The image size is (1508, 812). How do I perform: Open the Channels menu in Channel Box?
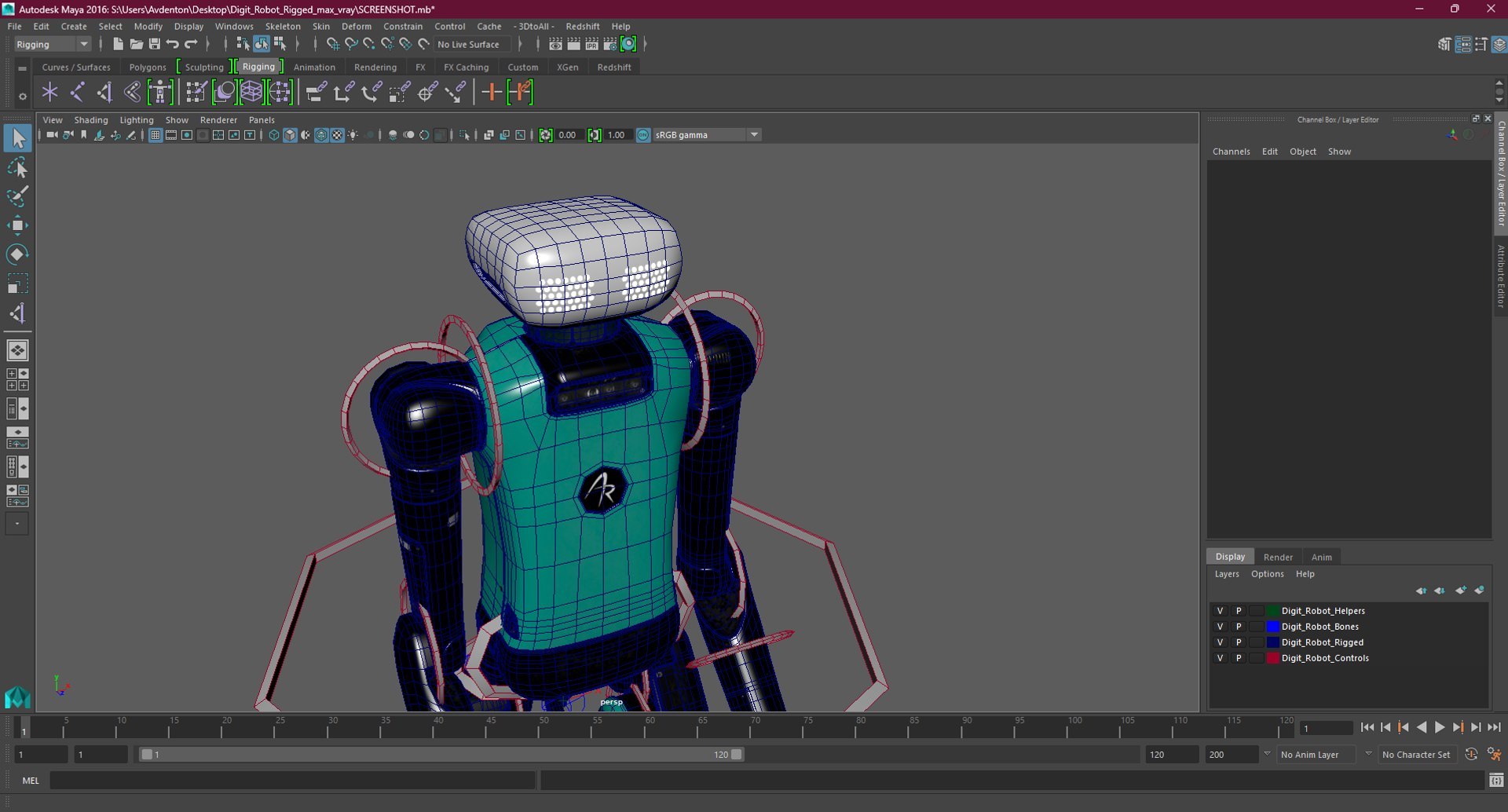(1231, 152)
